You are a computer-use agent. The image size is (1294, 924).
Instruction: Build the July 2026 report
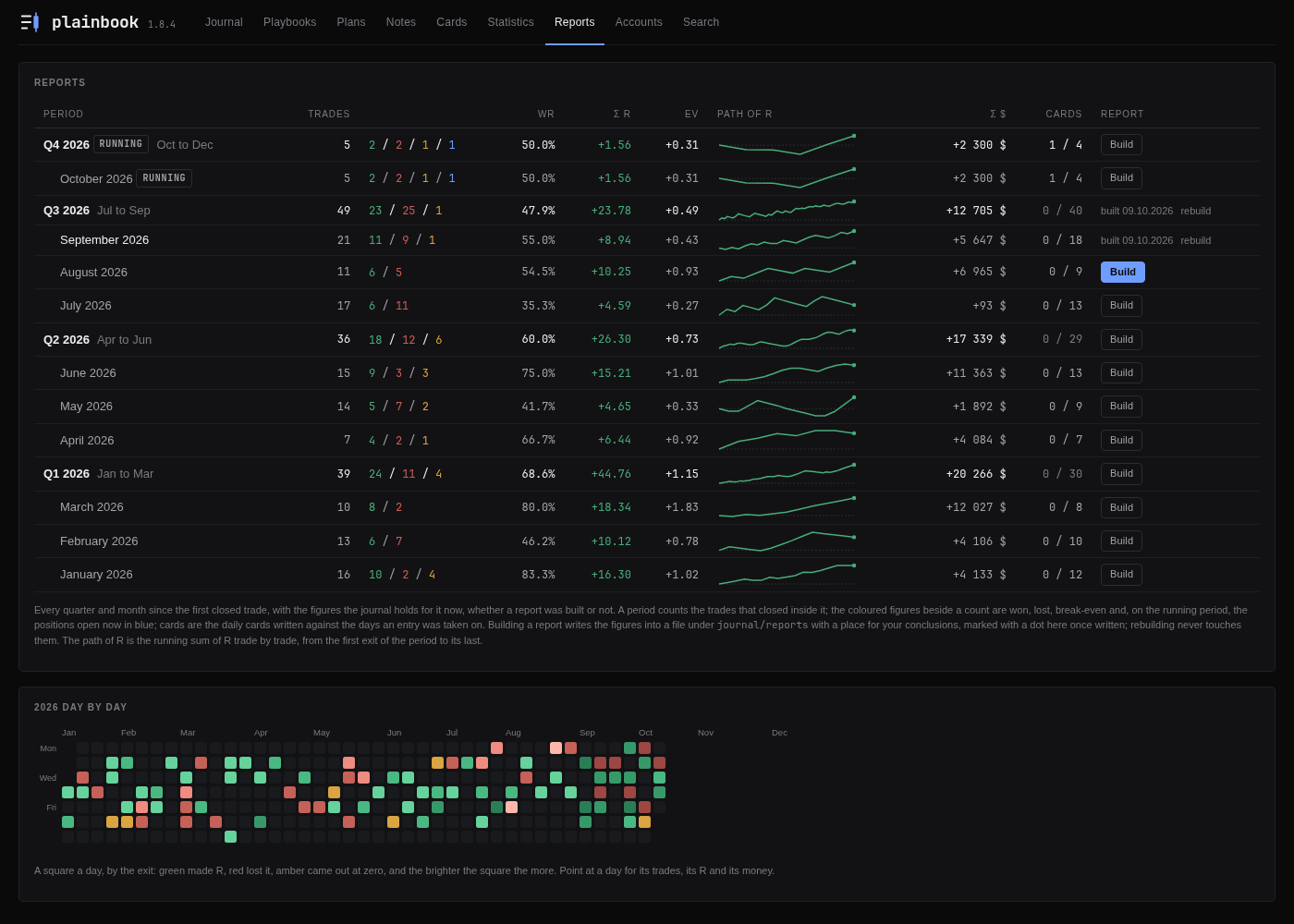coord(1121,306)
